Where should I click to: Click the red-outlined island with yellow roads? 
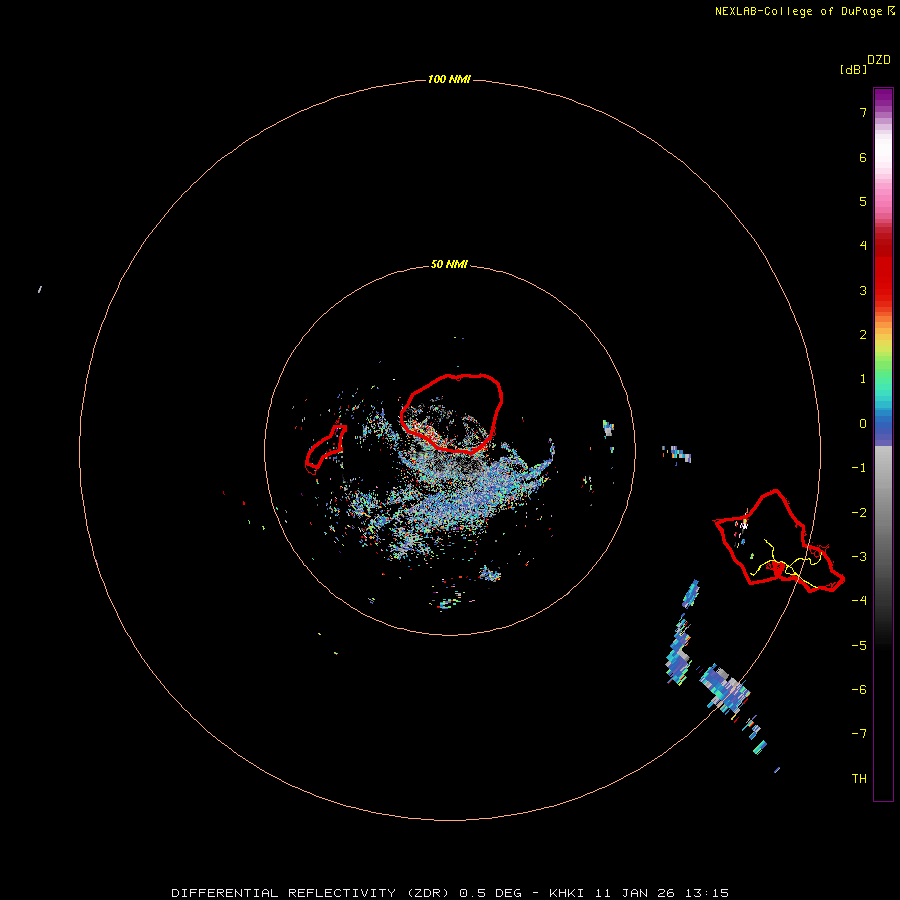[x=779, y=540]
